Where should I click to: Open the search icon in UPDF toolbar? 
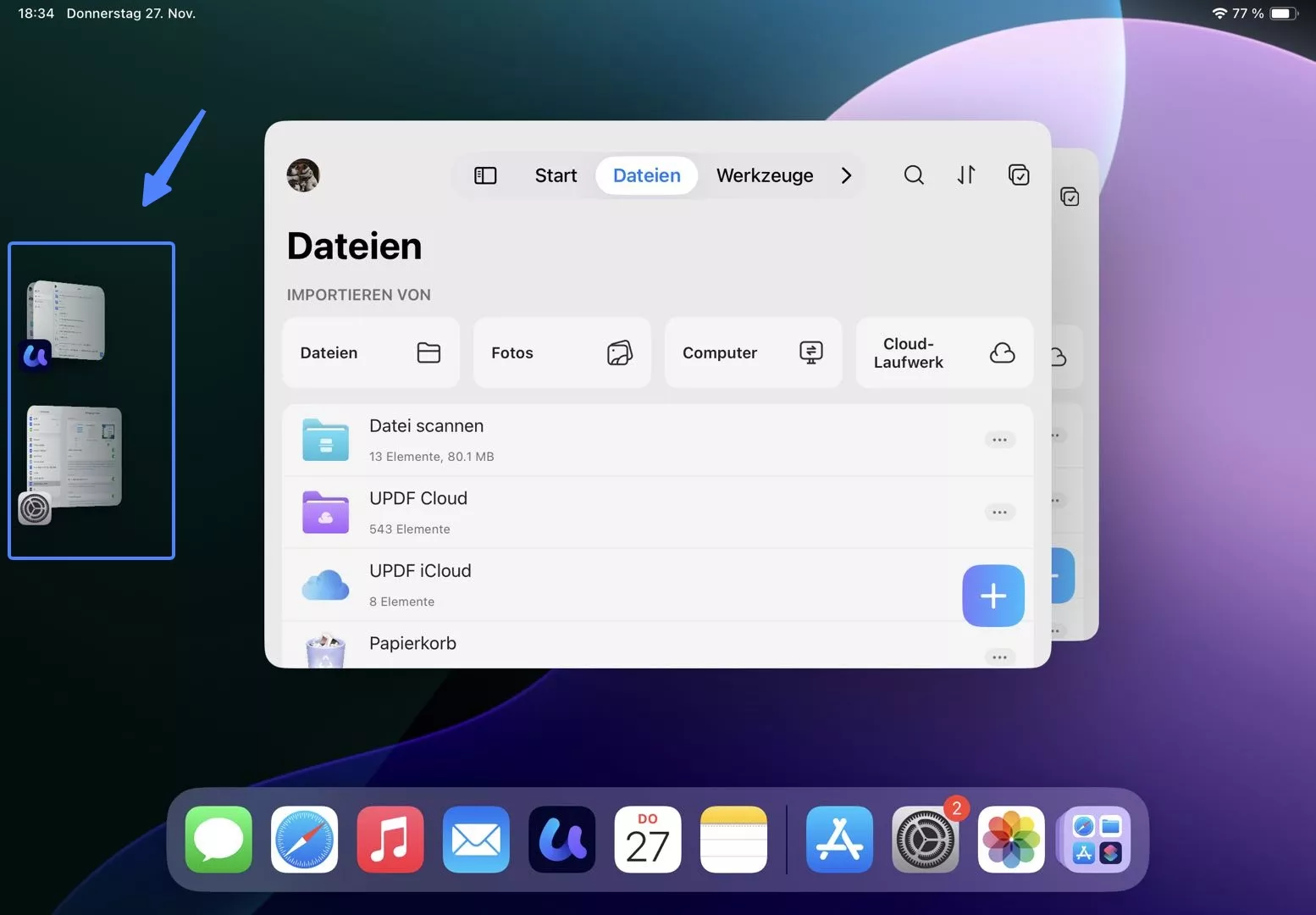coord(914,175)
